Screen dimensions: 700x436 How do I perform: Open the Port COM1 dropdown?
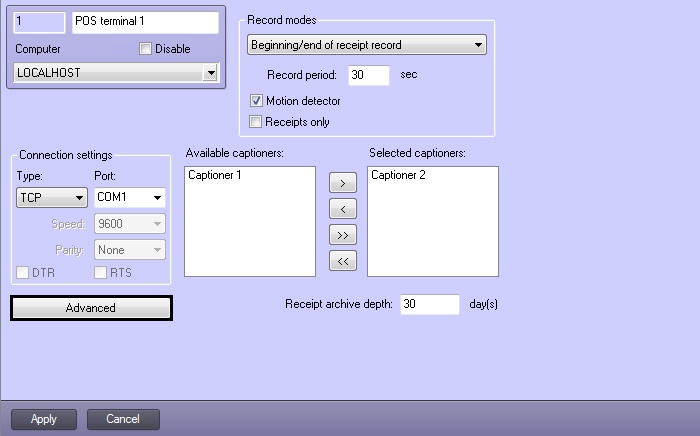point(157,198)
